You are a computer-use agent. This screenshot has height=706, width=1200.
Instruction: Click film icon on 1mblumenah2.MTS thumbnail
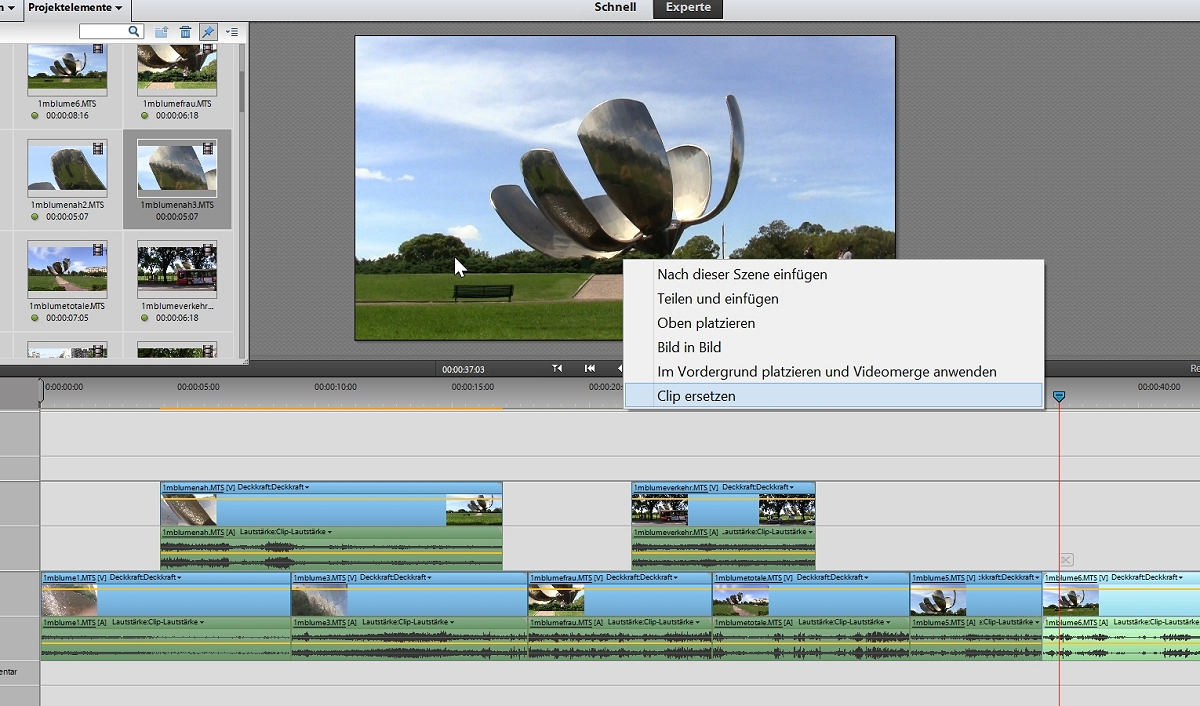(x=98, y=149)
